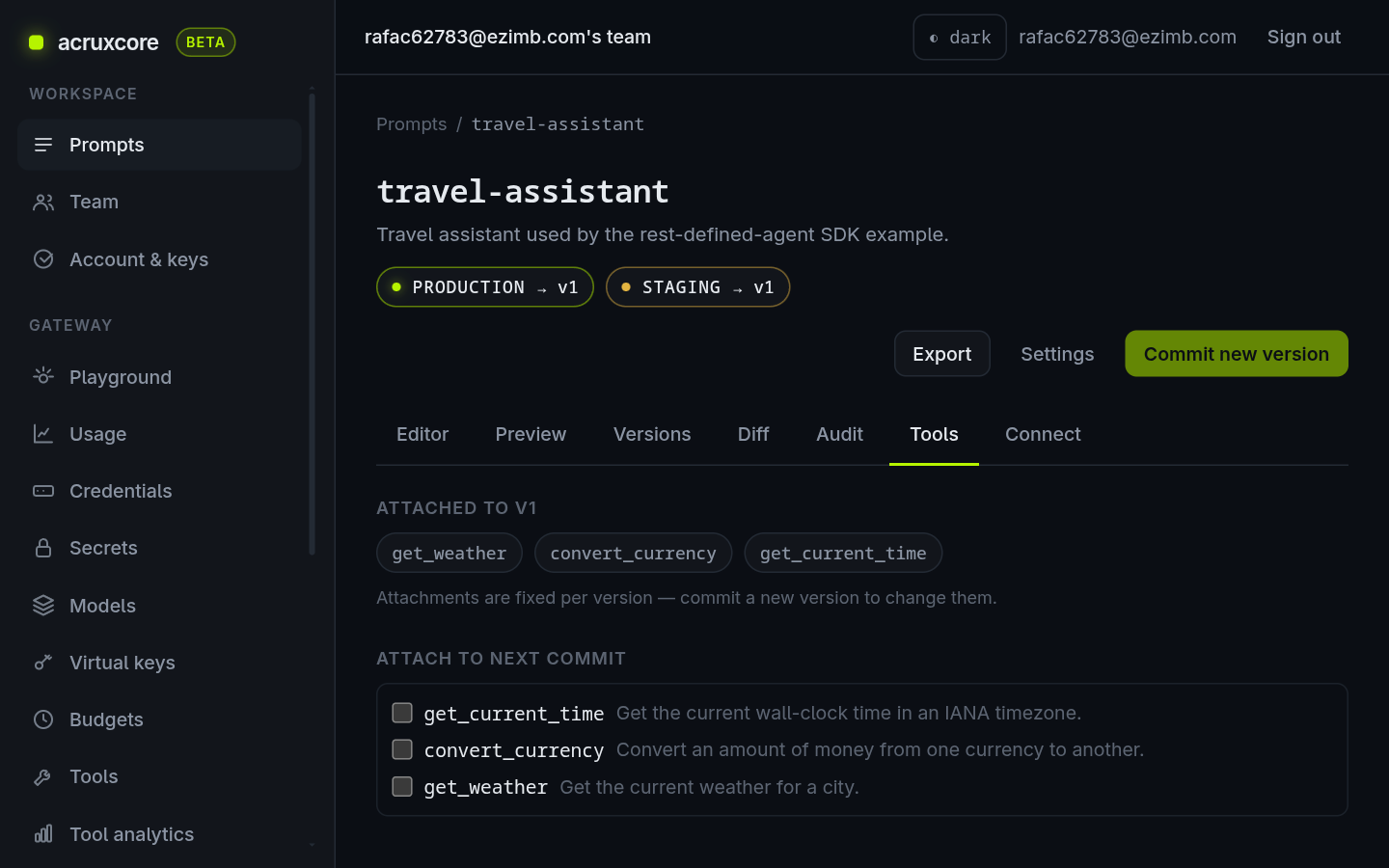The image size is (1389, 868).
Task: Open the Prompts sidebar label
Action: [x=107, y=145]
